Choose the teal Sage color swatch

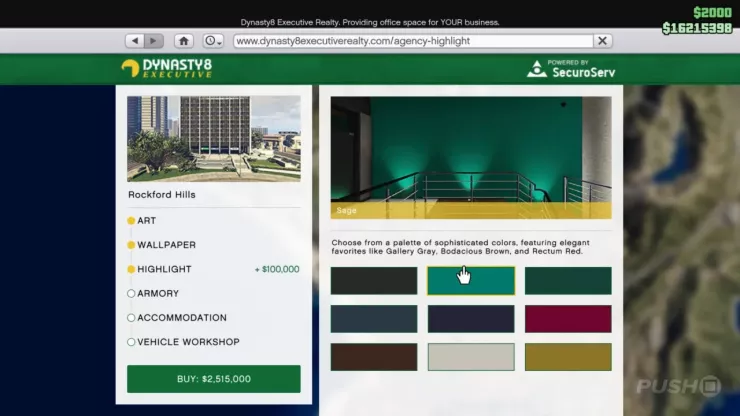pyautogui.click(x=471, y=280)
